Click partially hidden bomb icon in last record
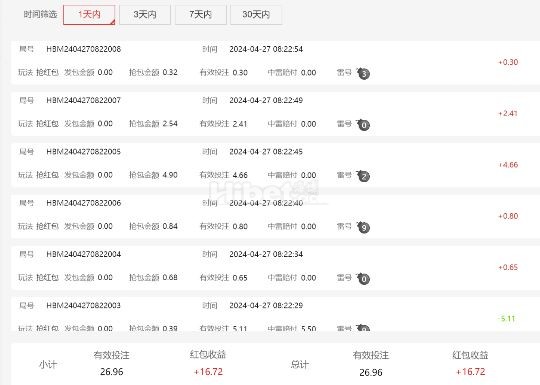Screen dimensions: 540x385 pos(363,328)
